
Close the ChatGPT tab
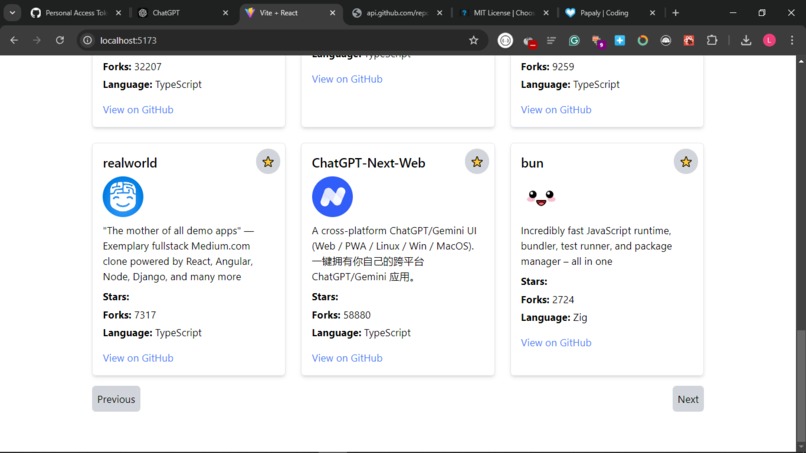(x=225, y=13)
